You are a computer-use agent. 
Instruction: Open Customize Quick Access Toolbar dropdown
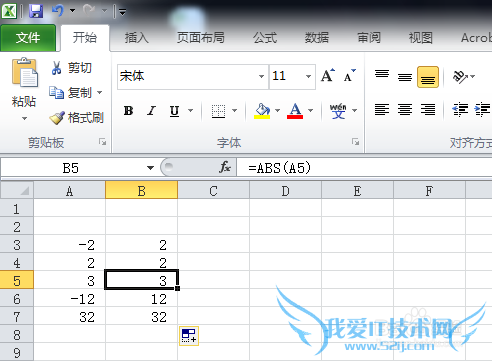coord(122,12)
